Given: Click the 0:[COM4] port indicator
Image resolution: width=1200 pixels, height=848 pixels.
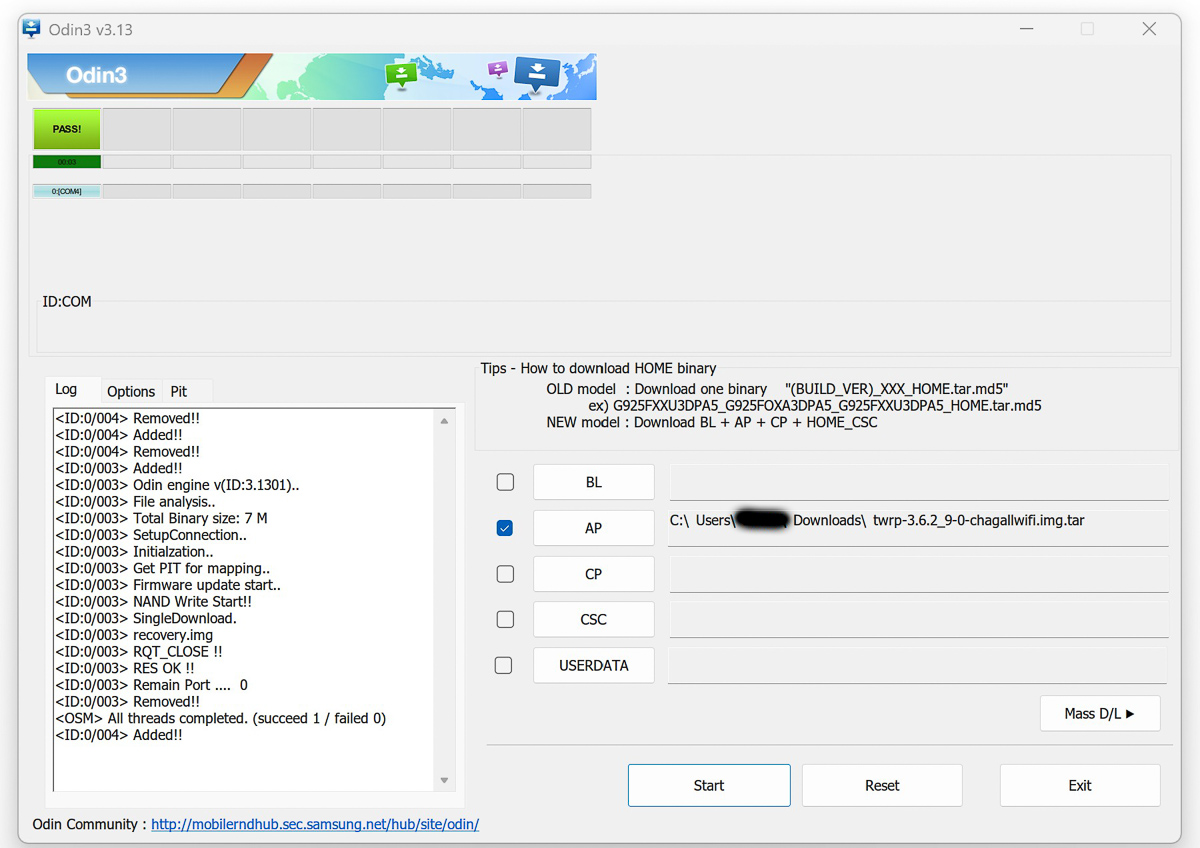Looking at the screenshot, I should [x=67, y=191].
